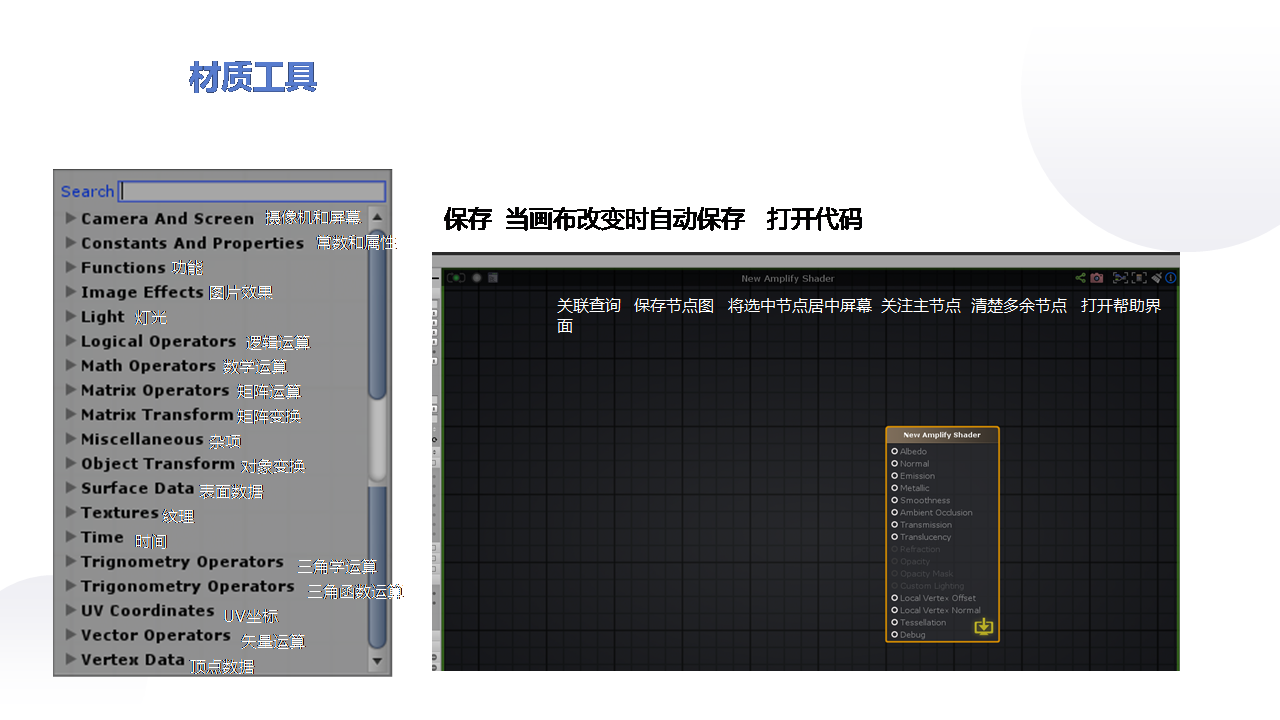Open help with the blue info icon

(x=1171, y=278)
